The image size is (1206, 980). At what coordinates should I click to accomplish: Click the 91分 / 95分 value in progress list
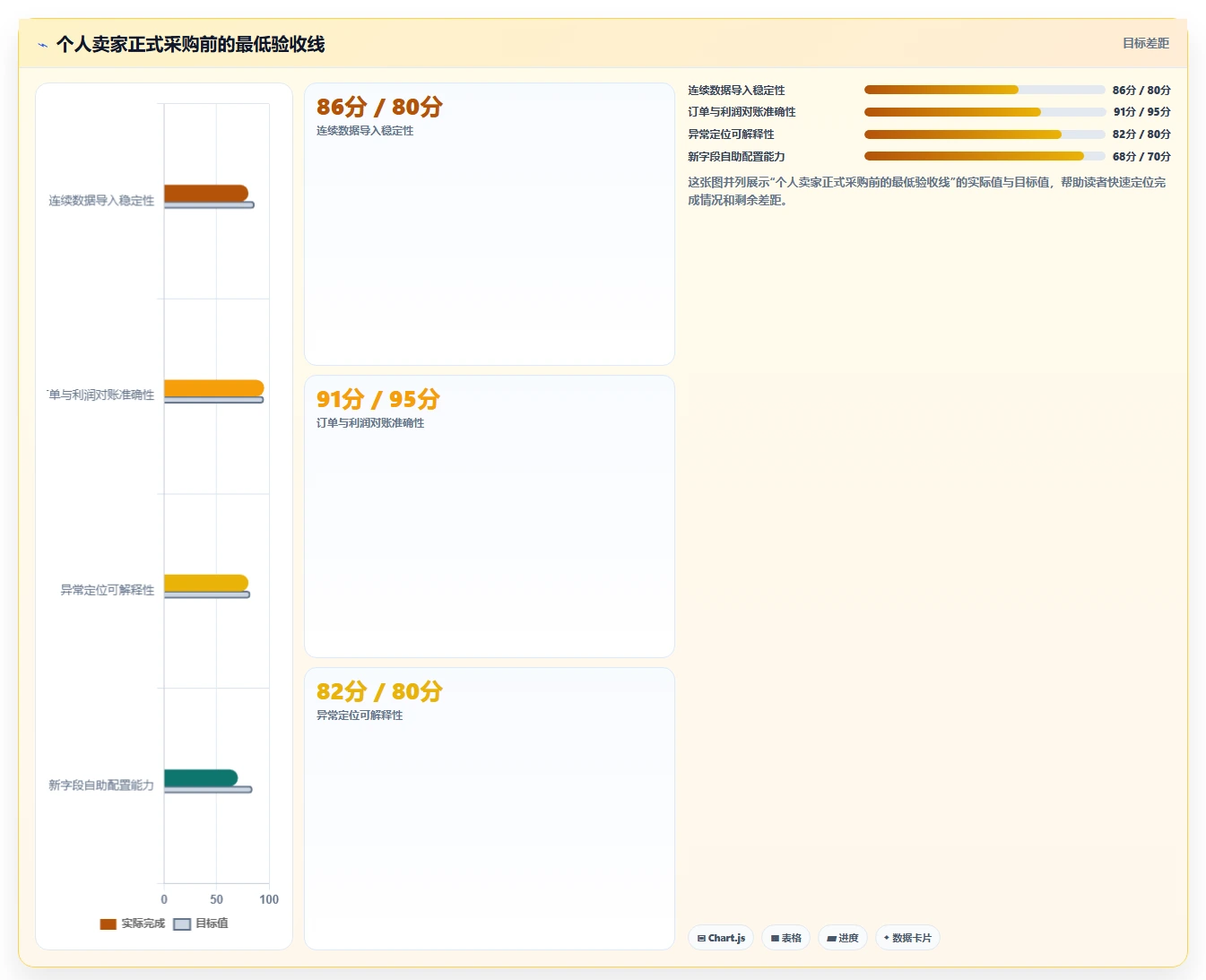click(x=1141, y=112)
